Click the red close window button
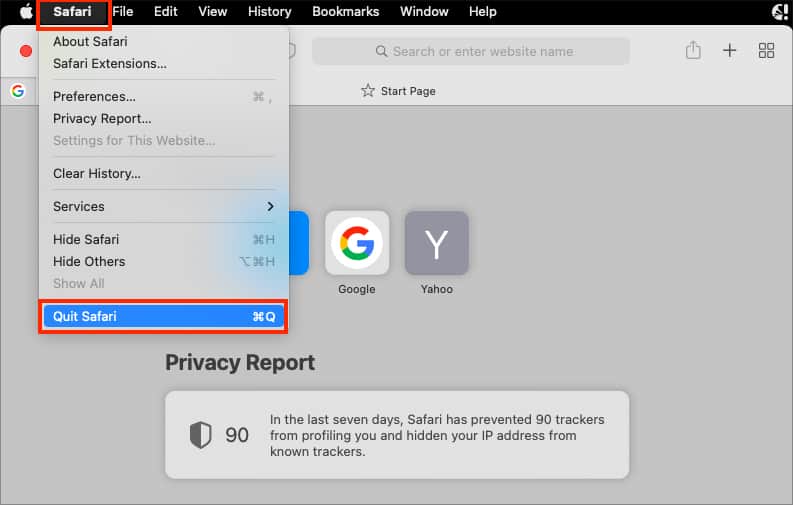 pyautogui.click(x=26, y=51)
